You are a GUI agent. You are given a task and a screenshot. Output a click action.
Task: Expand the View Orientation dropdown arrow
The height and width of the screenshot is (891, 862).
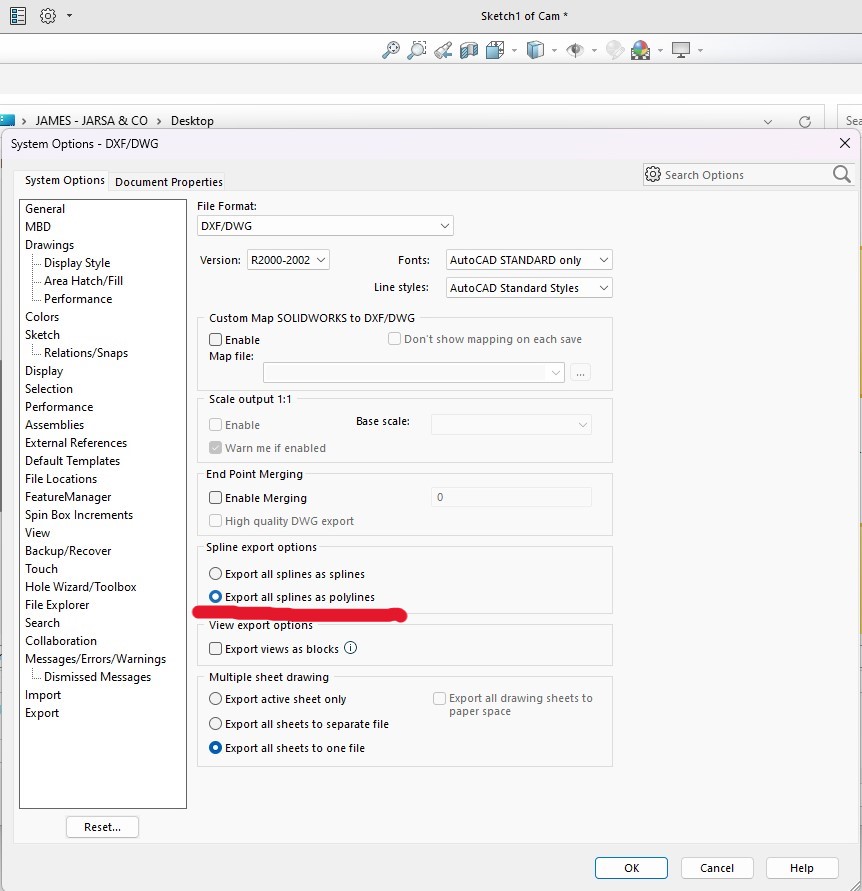(x=514, y=51)
